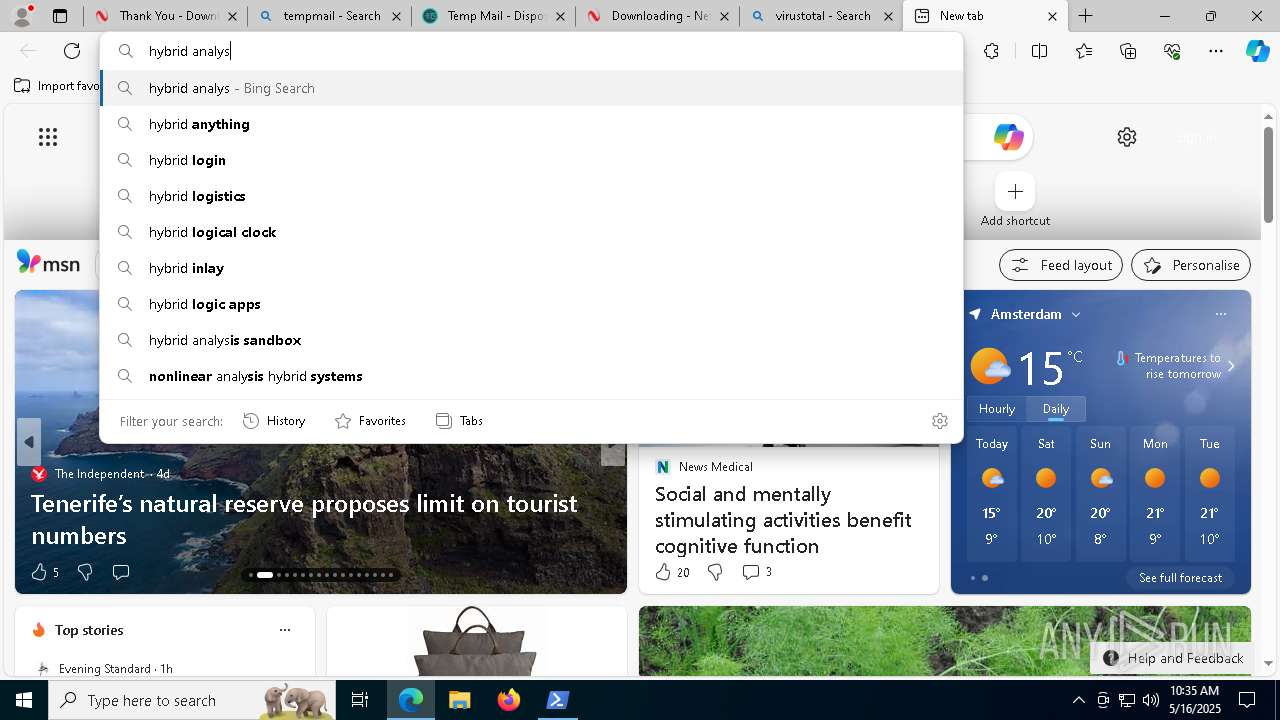Select suggestion hybrid logic apps
Image resolution: width=1280 pixels, height=720 pixels.
[532, 304]
